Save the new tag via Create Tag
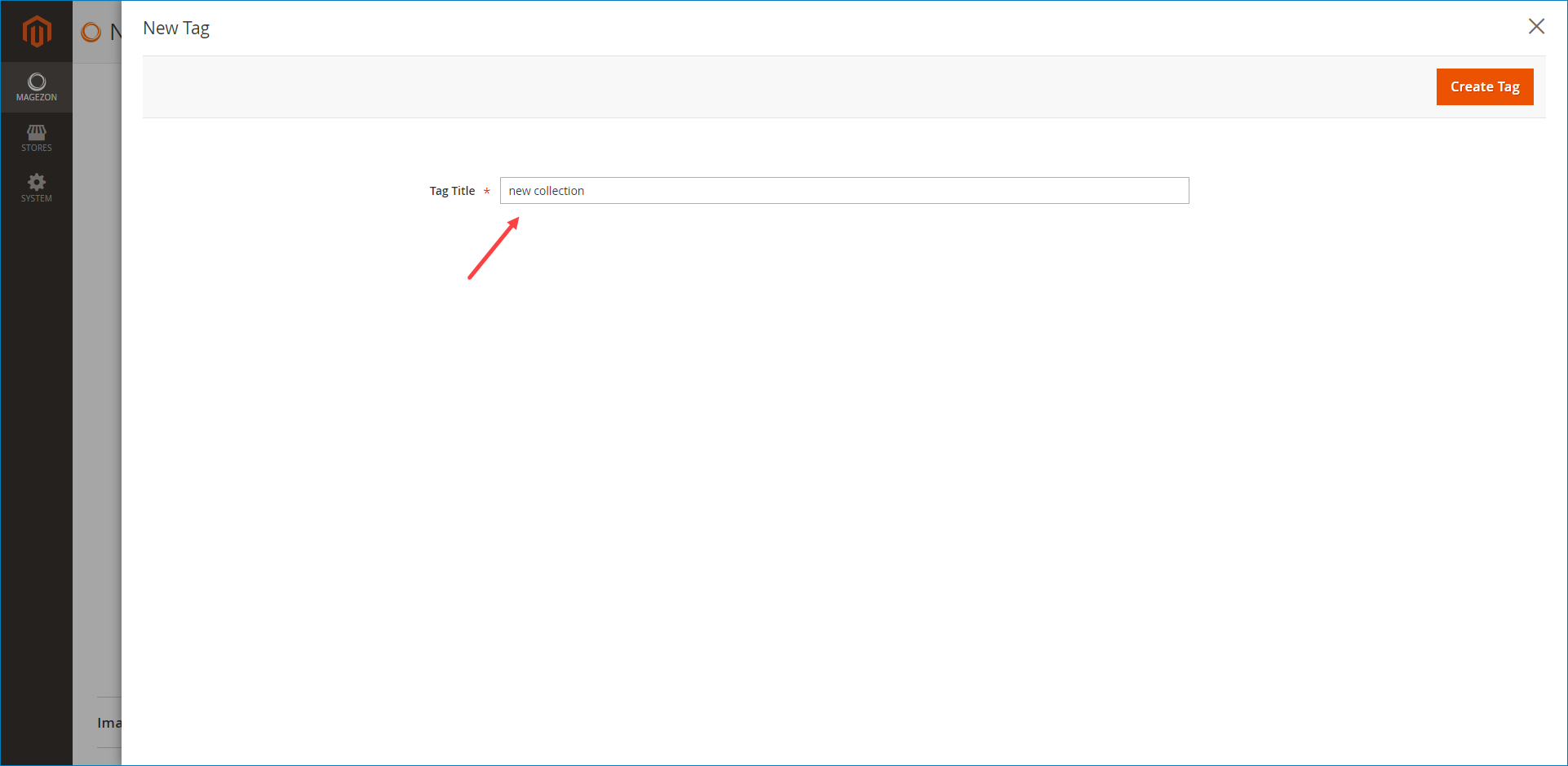 click(x=1484, y=86)
